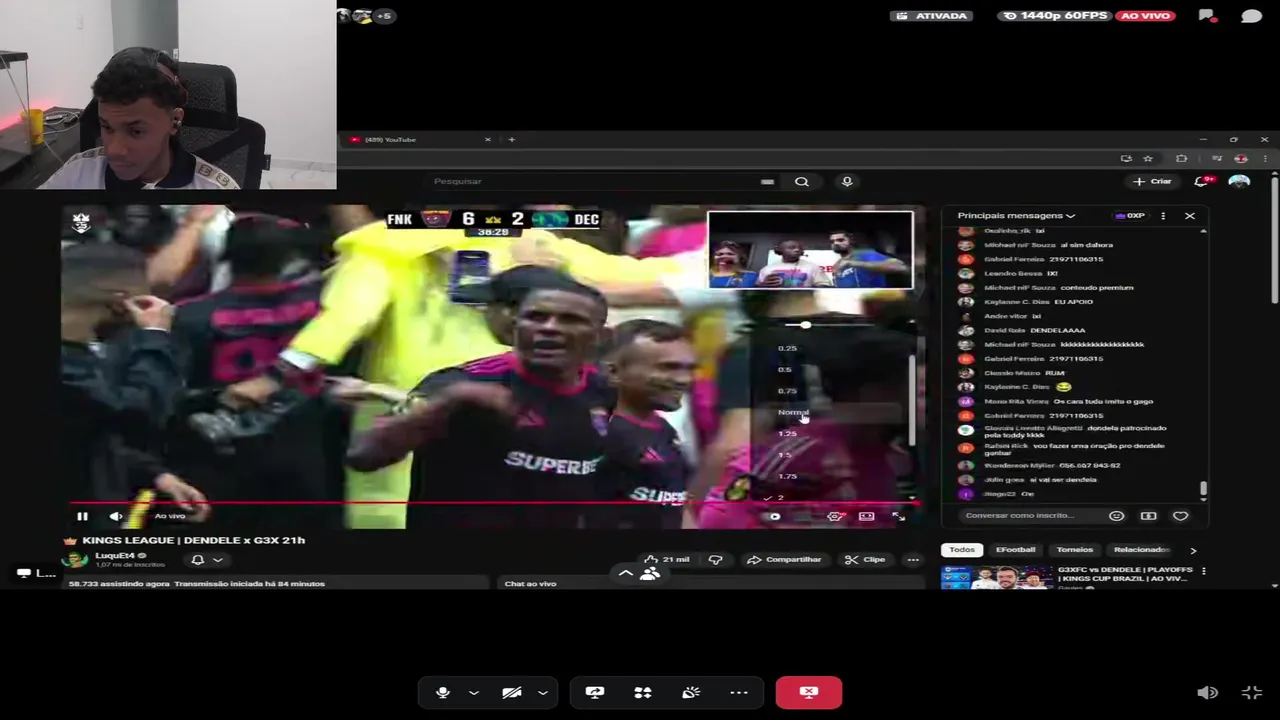Open the live chat options menu
This screenshot has height=720, width=1280.
[1162, 216]
